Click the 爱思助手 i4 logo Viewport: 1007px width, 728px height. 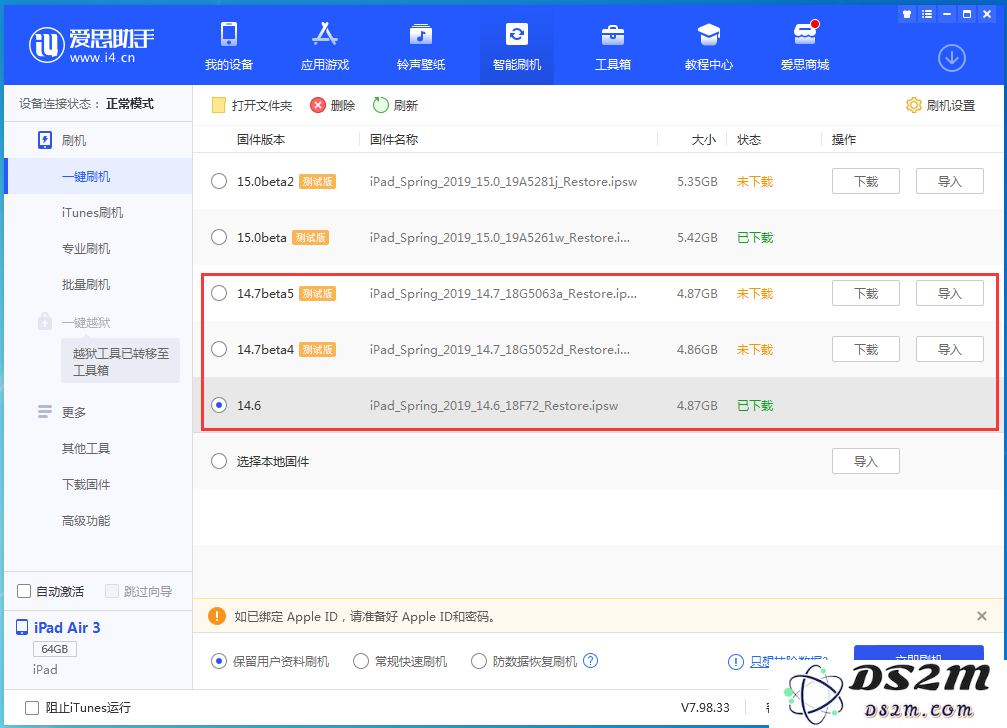coord(91,45)
